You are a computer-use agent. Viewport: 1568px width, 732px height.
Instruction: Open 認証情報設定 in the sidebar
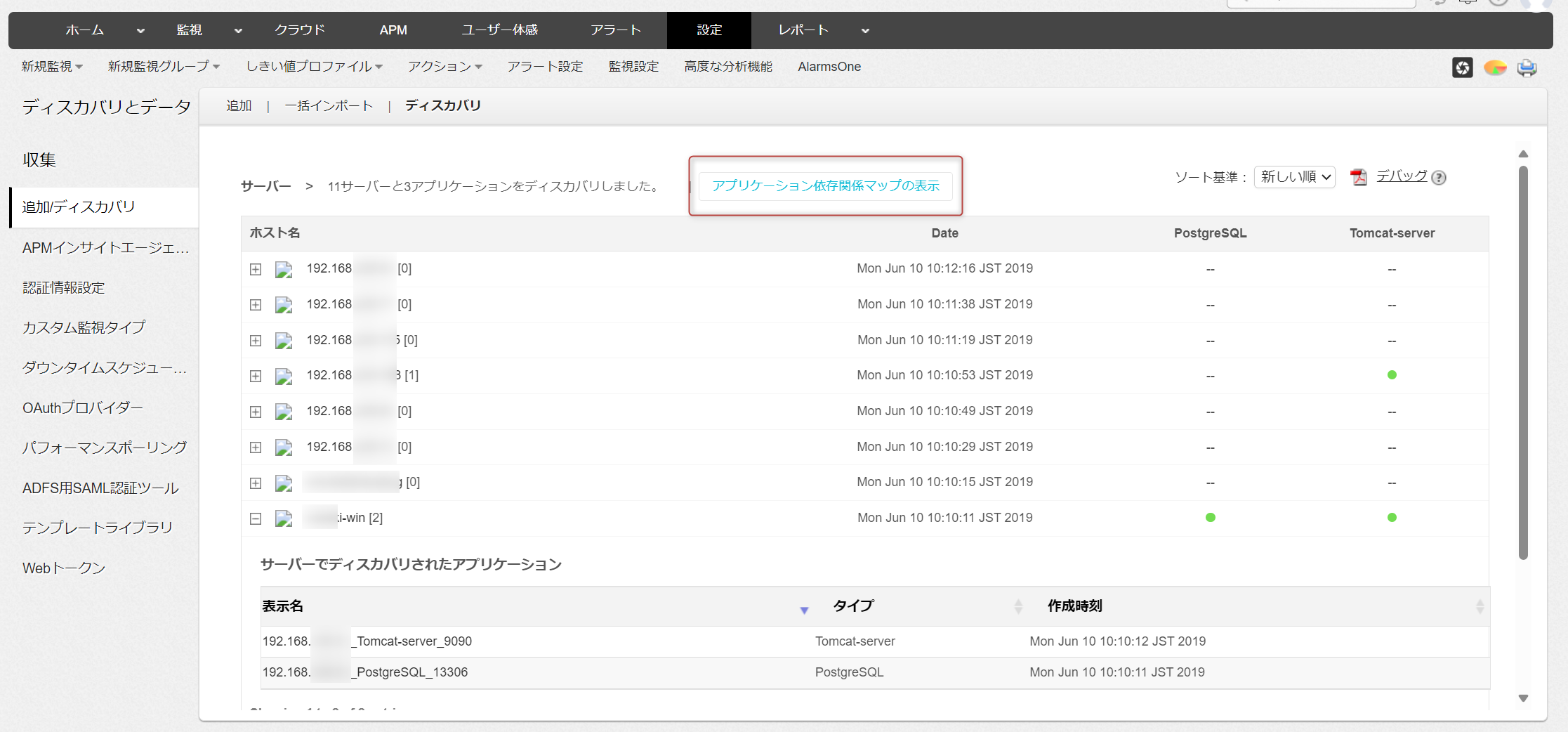(x=64, y=288)
